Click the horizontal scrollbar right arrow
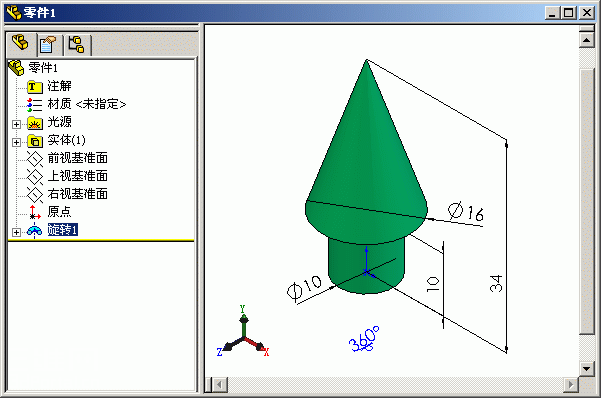The height and width of the screenshot is (398, 601). pyautogui.click(x=571, y=384)
